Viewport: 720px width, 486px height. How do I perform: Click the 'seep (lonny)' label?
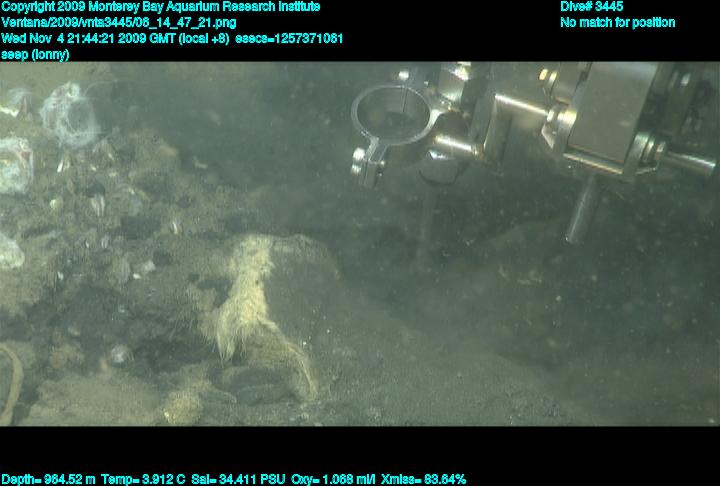point(35,55)
